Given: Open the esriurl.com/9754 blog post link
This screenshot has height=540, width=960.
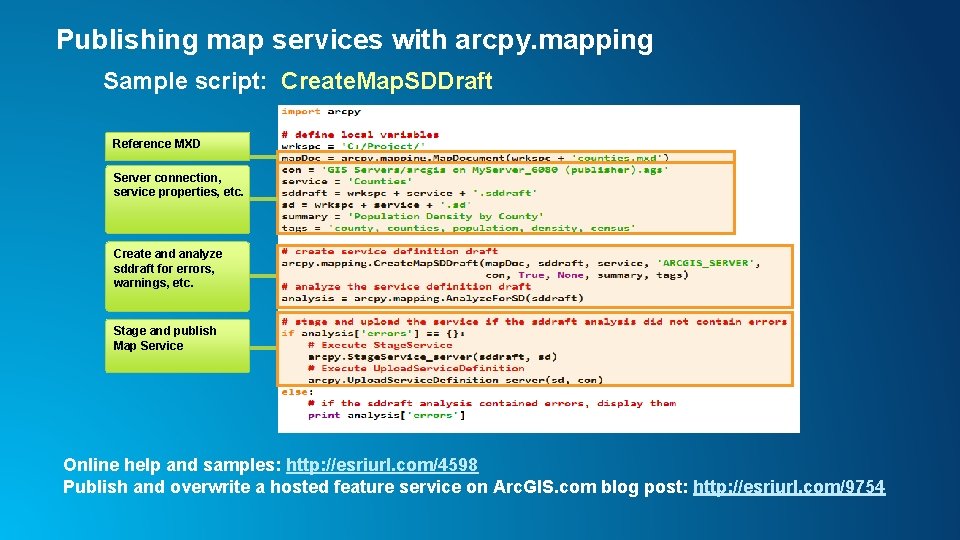Looking at the screenshot, I should coord(789,487).
